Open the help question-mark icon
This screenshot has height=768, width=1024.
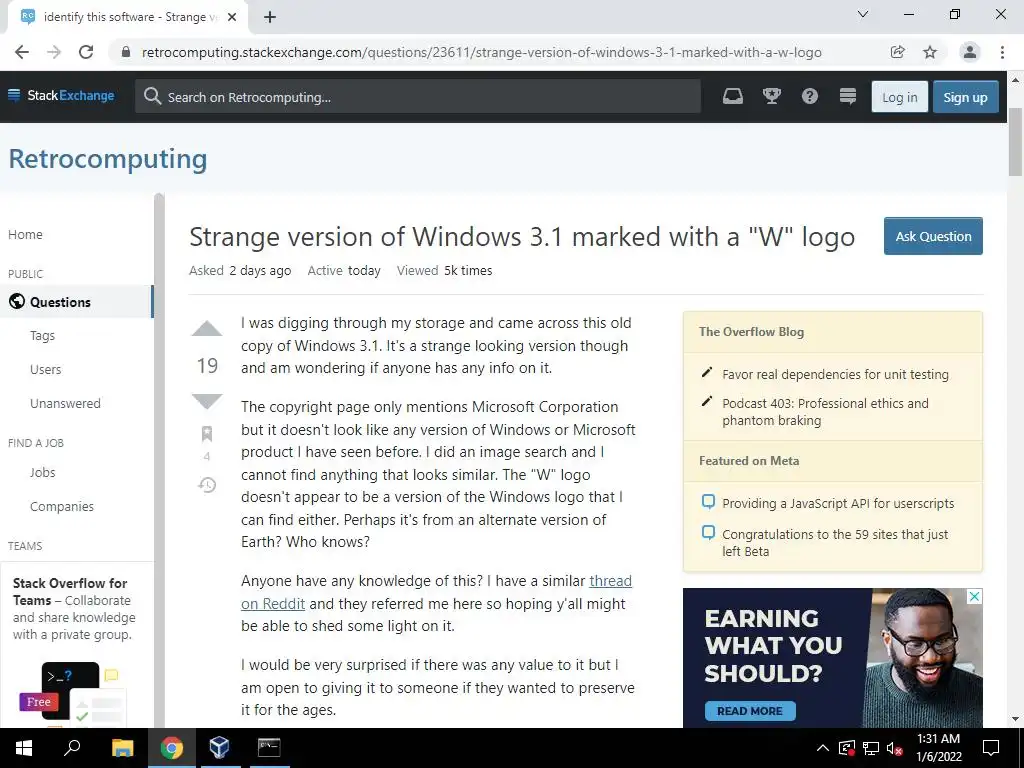tap(810, 97)
